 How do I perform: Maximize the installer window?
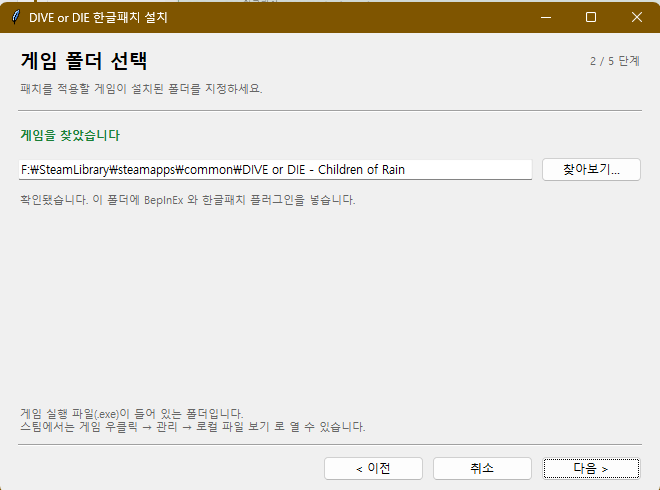[591, 17]
